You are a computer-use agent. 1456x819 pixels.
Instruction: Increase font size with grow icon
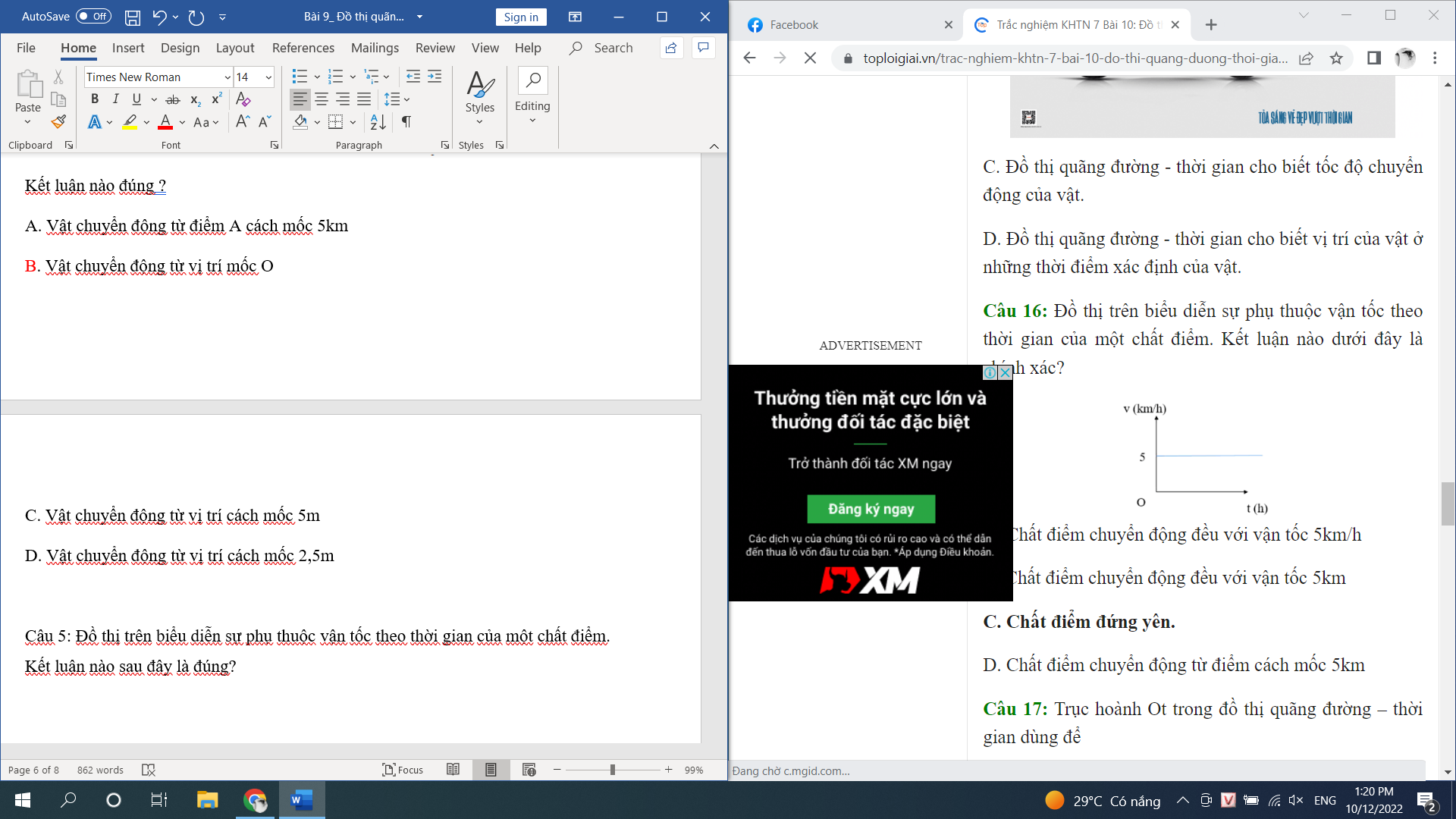(243, 121)
